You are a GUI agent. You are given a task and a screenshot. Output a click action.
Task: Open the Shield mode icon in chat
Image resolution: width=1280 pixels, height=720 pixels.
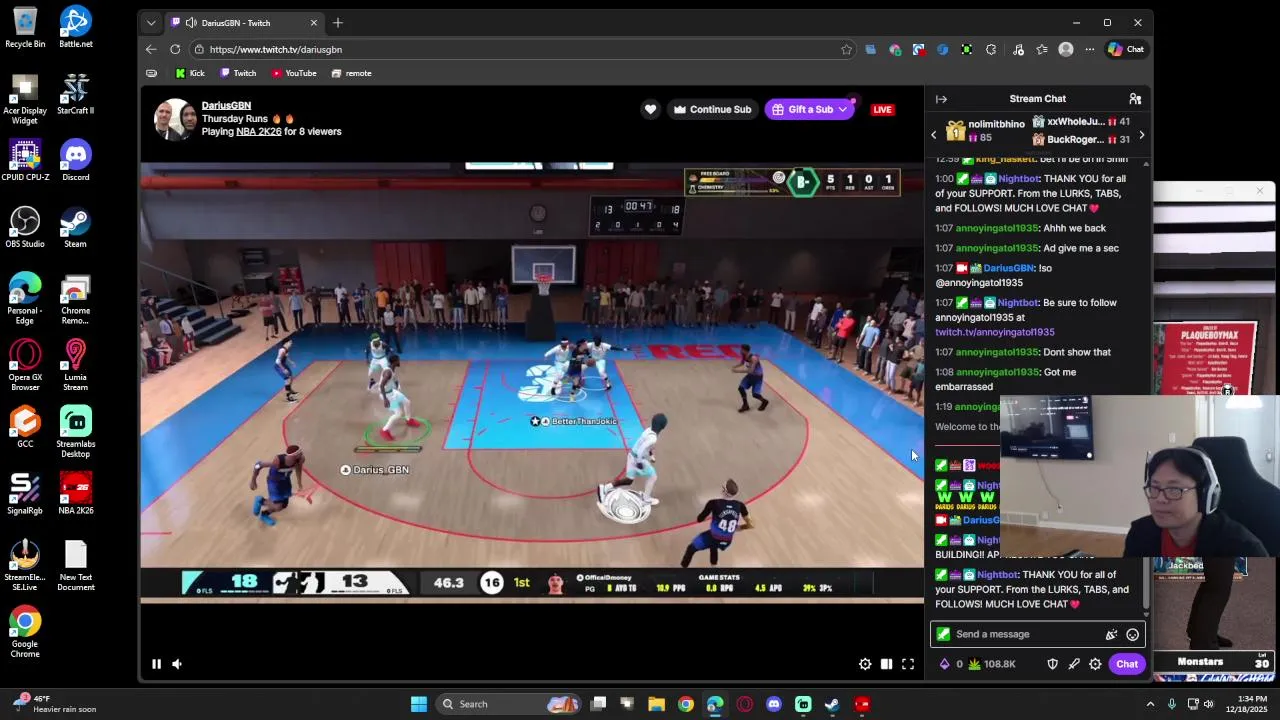coord(1052,664)
